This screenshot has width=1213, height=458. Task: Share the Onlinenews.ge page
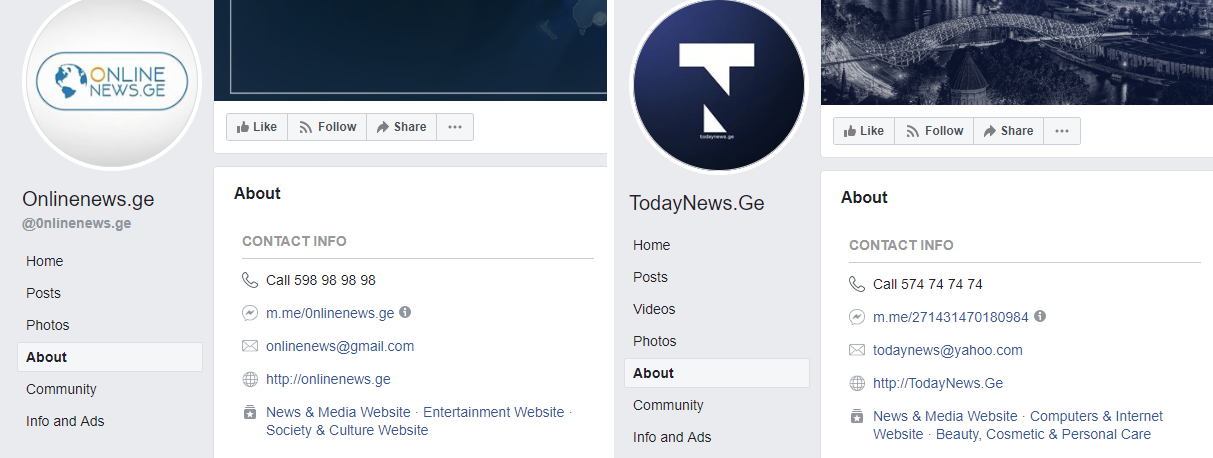point(401,127)
